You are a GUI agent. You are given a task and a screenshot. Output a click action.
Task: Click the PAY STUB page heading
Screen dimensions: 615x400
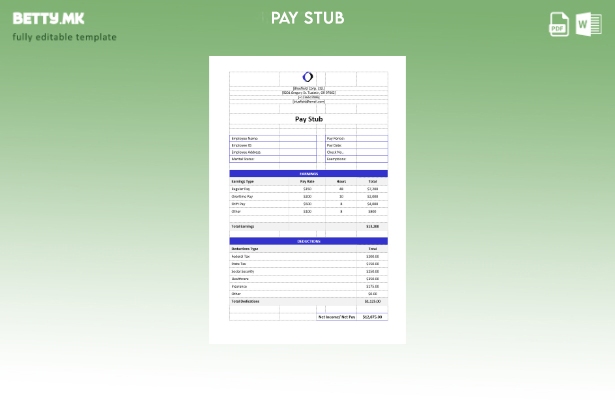click(307, 18)
